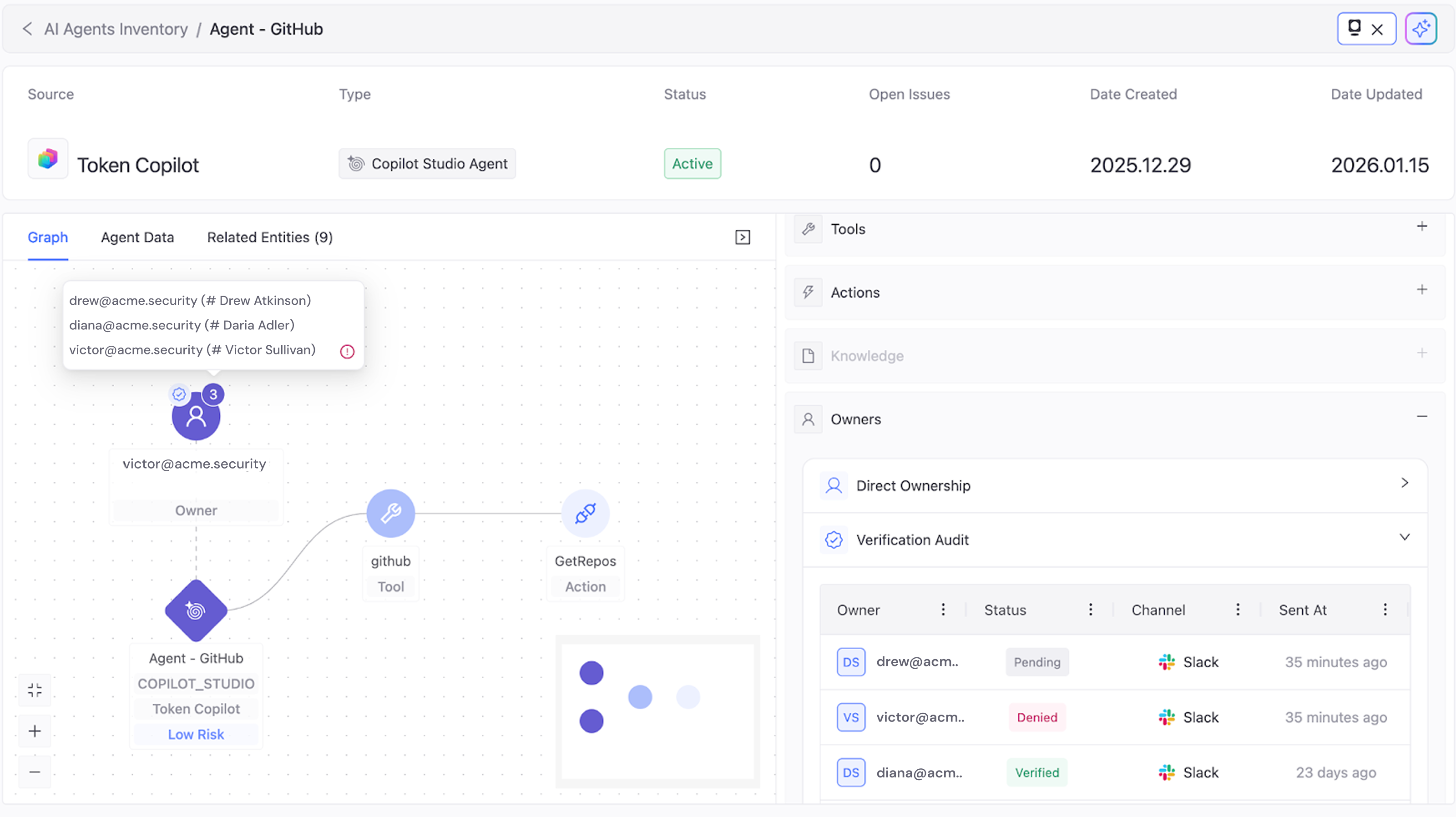The height and width of the screenshot is (817, 1456).
Task: Switch to the Agent Data tab
Action: [x=137, y=237]
